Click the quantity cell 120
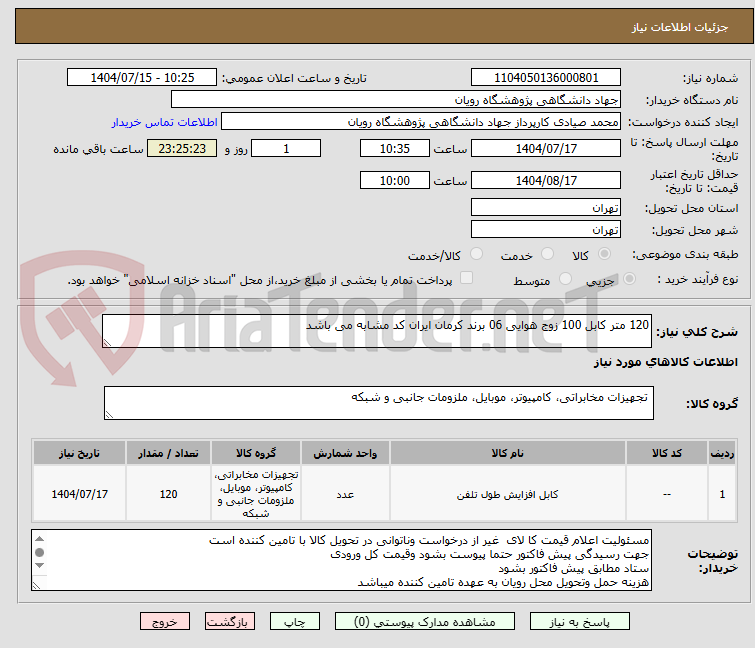This screenshot has width=755, height=648. (x=168, y=494)
